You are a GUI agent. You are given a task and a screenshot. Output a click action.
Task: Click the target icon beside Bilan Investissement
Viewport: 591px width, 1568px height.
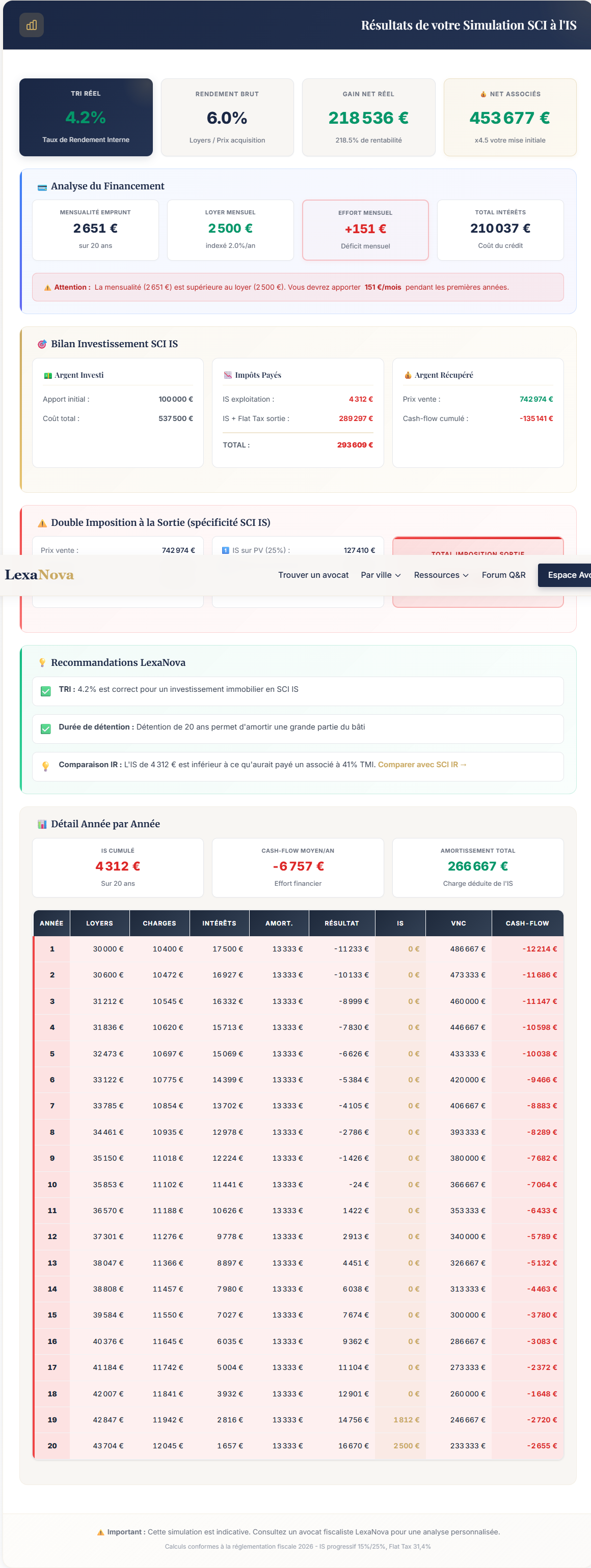tap(42, 345)
